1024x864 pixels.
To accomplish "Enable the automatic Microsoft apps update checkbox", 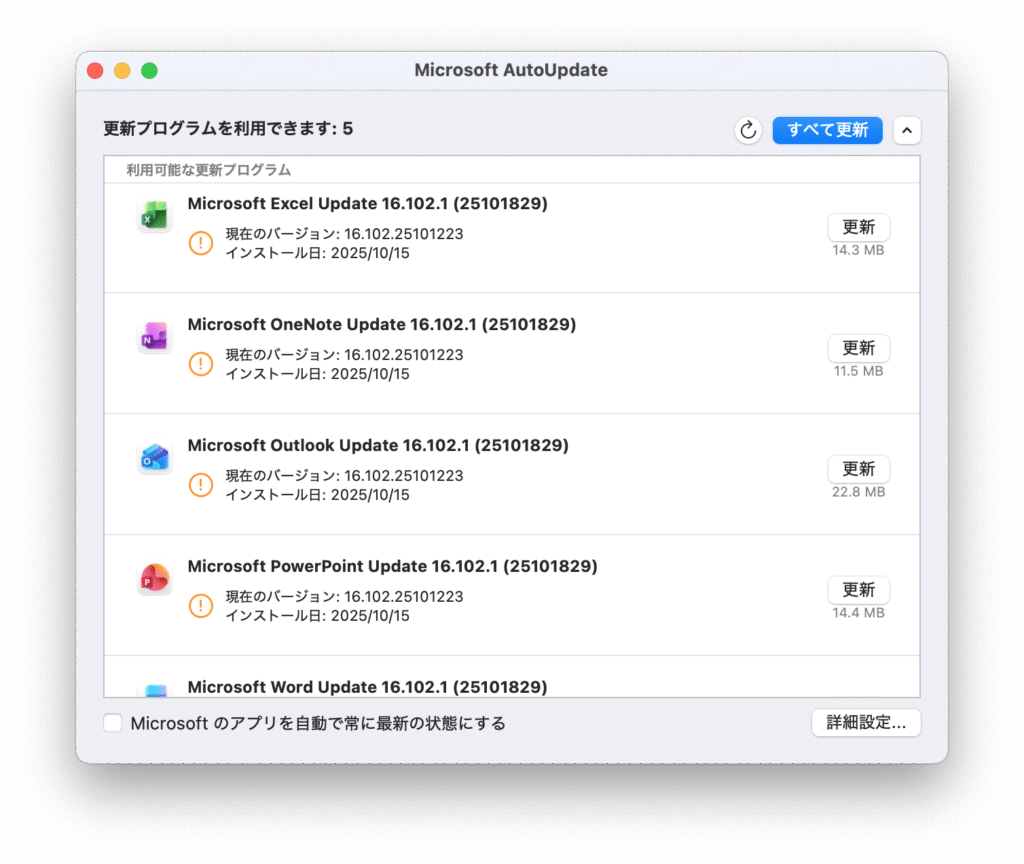I will click(x=113, y=723).
